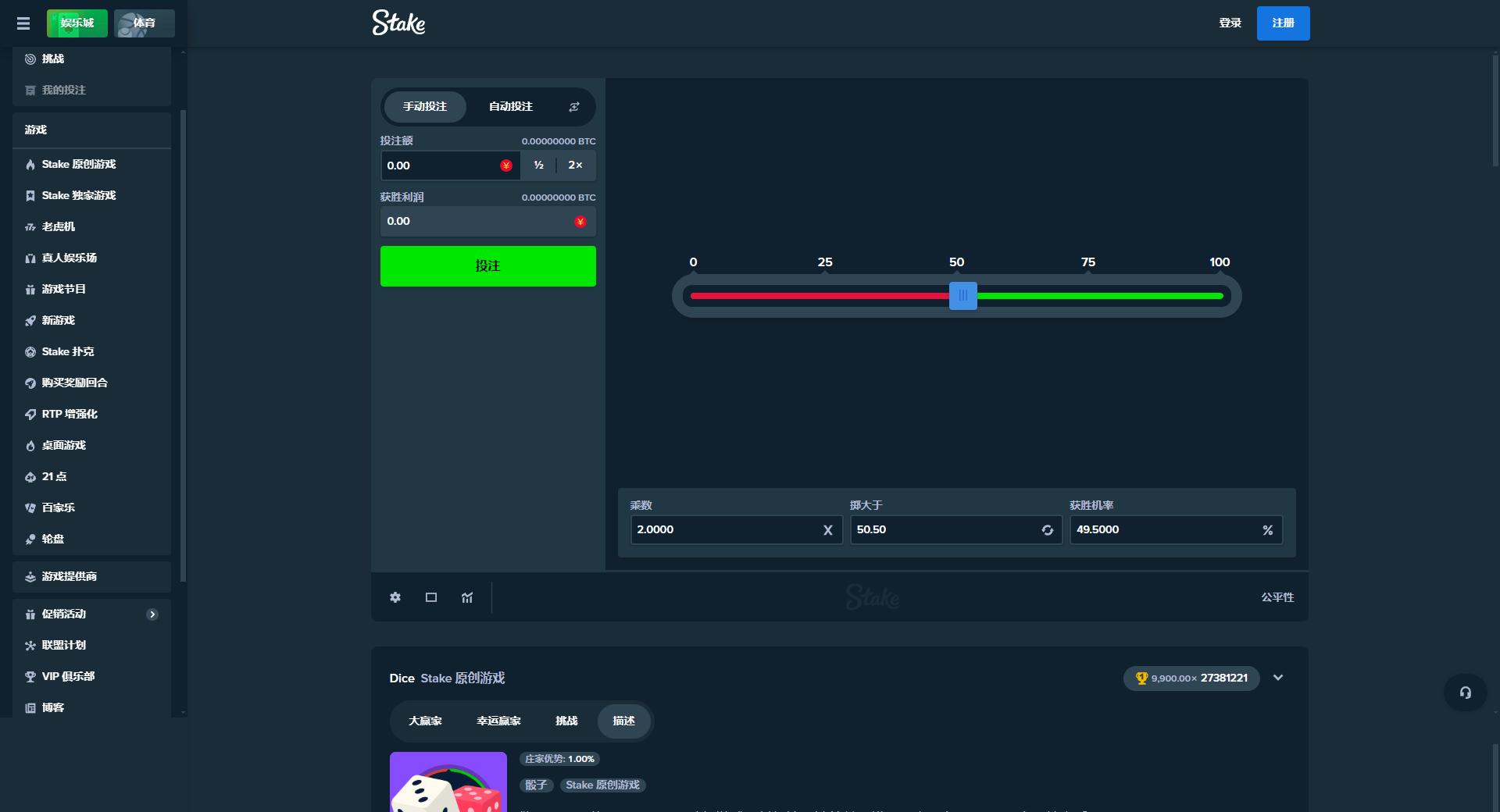Image resolution: width=1500 pixels, height=812 pixels.
Task: Open 桌面游戏 in sidebar
Action: click(x=92, y=445)
